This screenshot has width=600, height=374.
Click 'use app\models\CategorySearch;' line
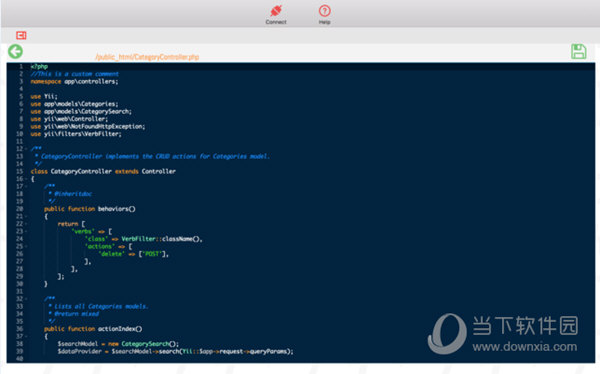[x=81, y=111]
